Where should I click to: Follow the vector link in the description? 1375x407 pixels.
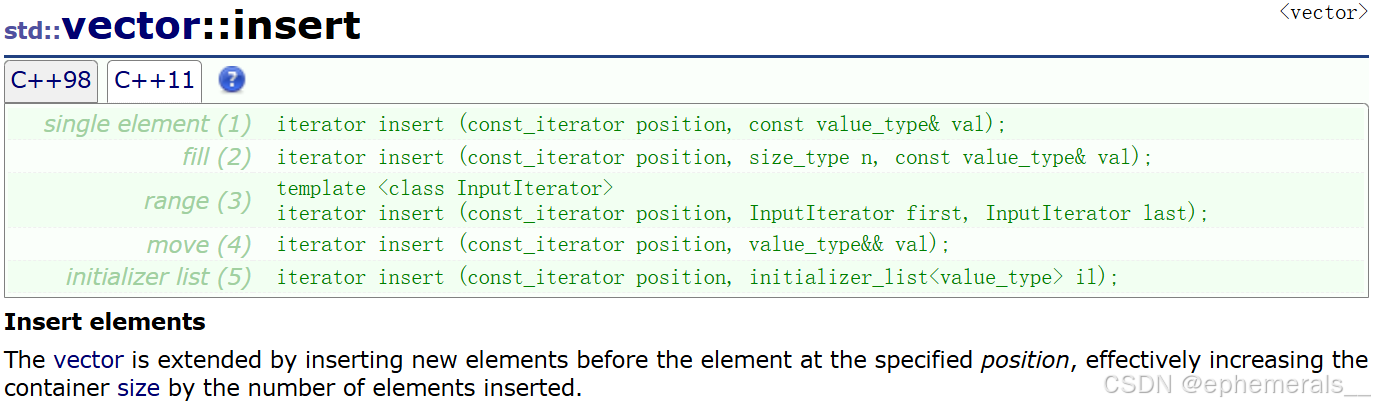coord(89,360)
